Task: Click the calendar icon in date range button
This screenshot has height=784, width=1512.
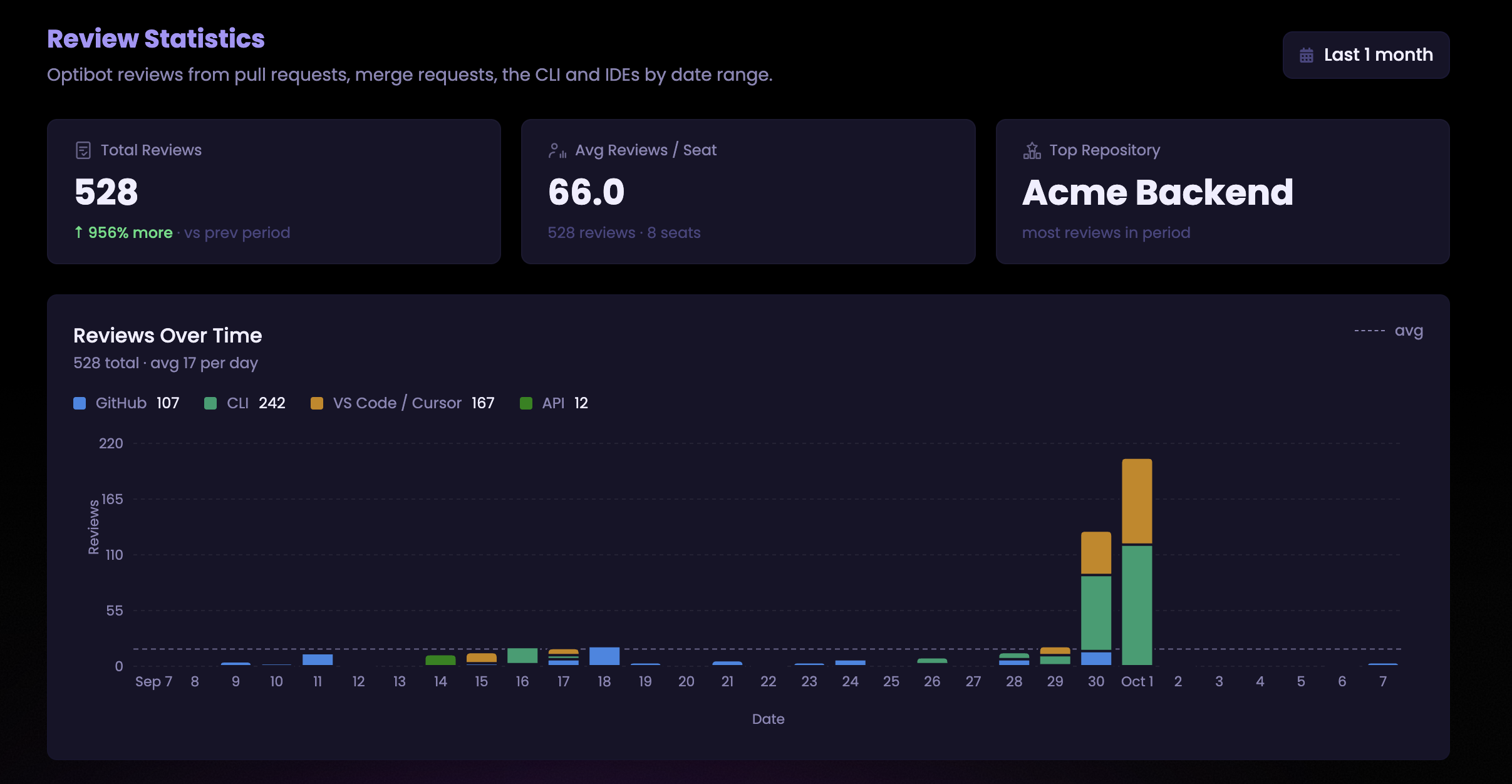Action: (1306, 55)
